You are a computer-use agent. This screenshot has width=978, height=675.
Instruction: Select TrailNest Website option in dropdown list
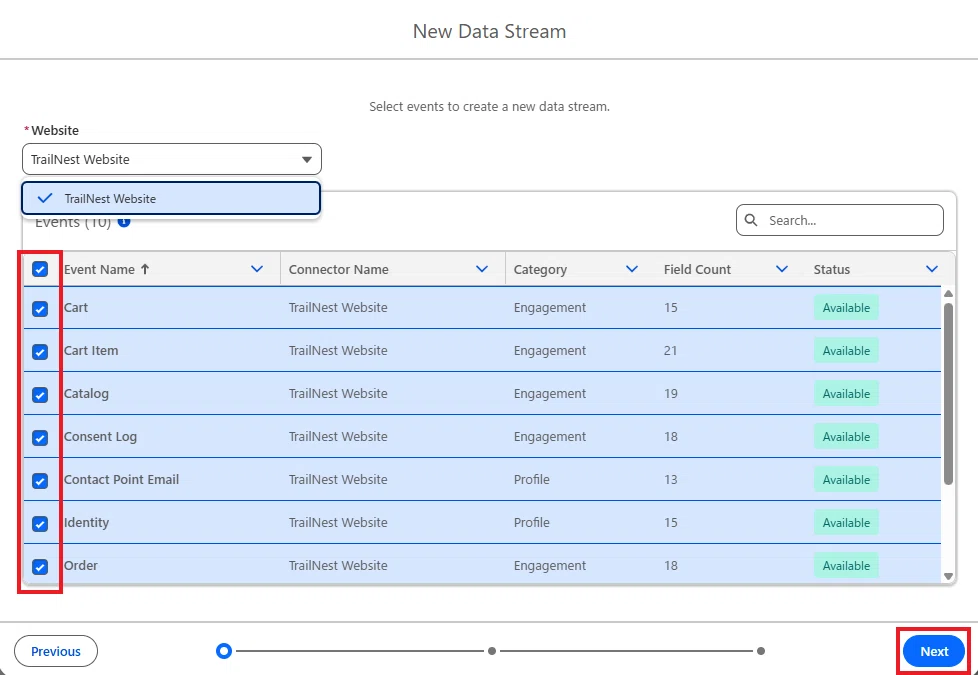[171, 198]
